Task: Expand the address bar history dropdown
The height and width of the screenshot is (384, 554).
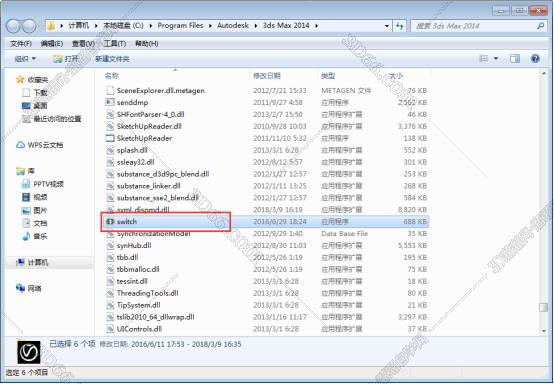Action: click(387, 26)
